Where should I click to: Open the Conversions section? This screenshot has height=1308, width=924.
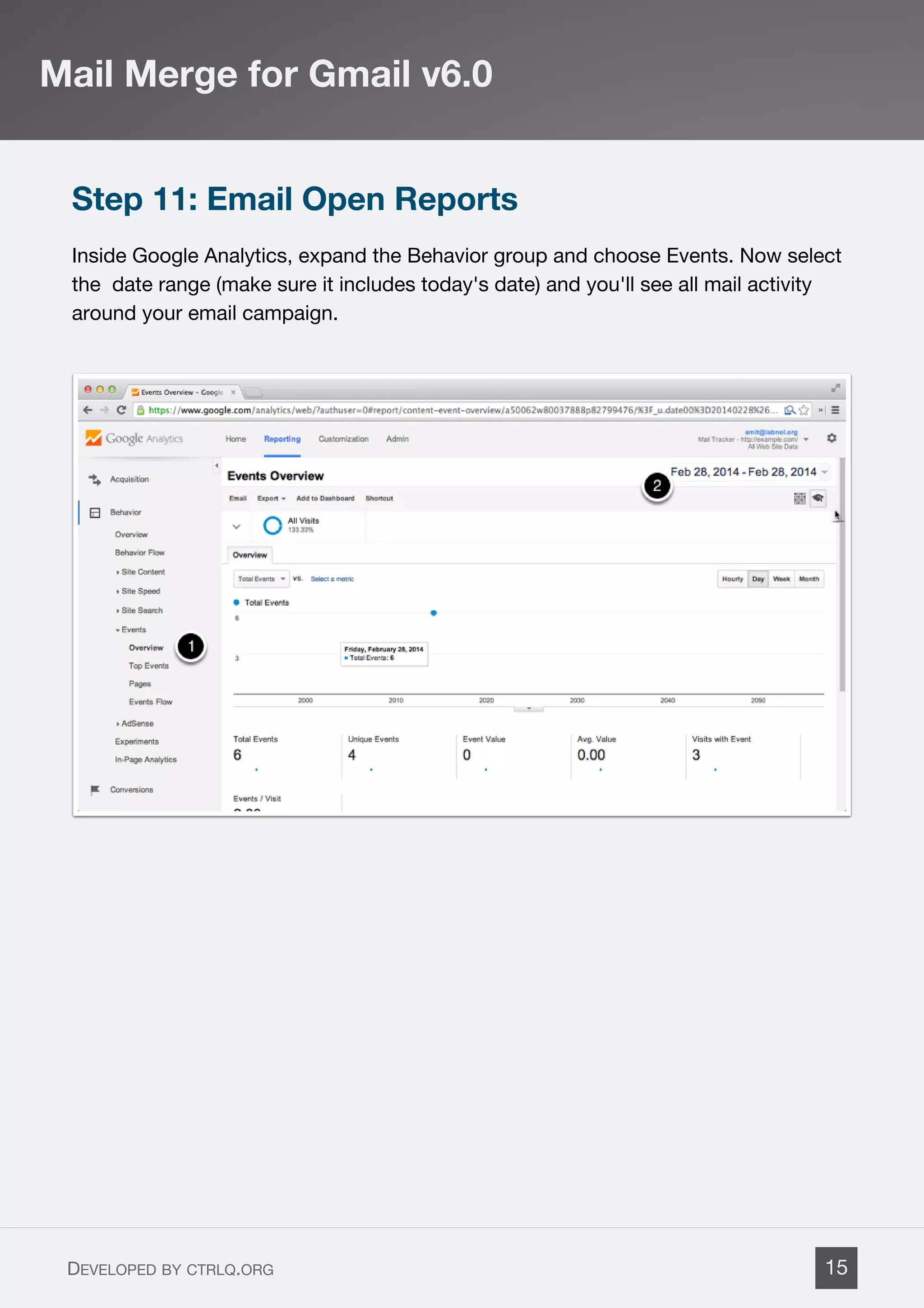point(131,789)
